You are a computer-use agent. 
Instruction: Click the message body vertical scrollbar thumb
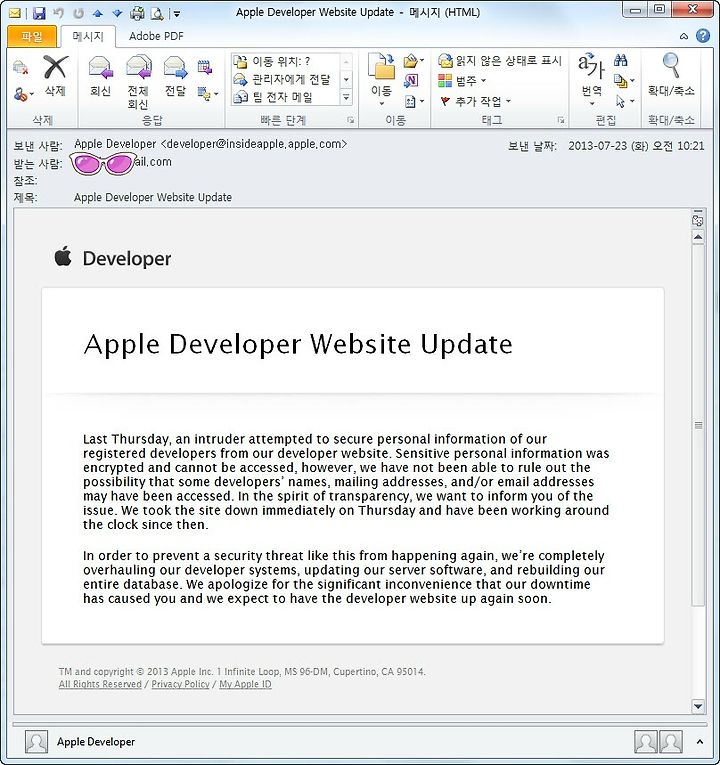pyautogui.click(x=698, y=425)
